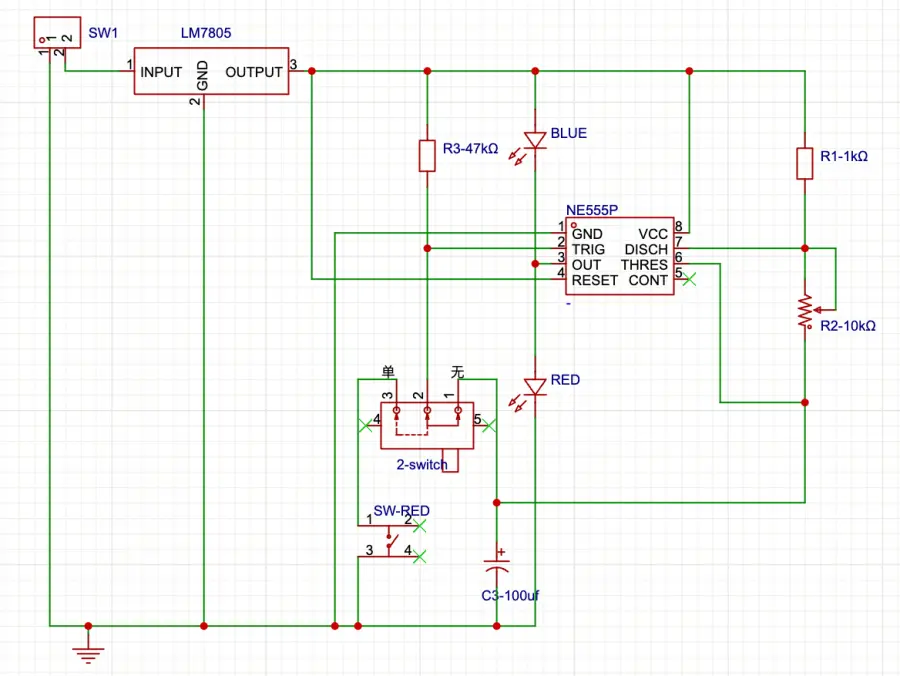Click the RED LED symbol
The image size is (900, 676).
535,386
